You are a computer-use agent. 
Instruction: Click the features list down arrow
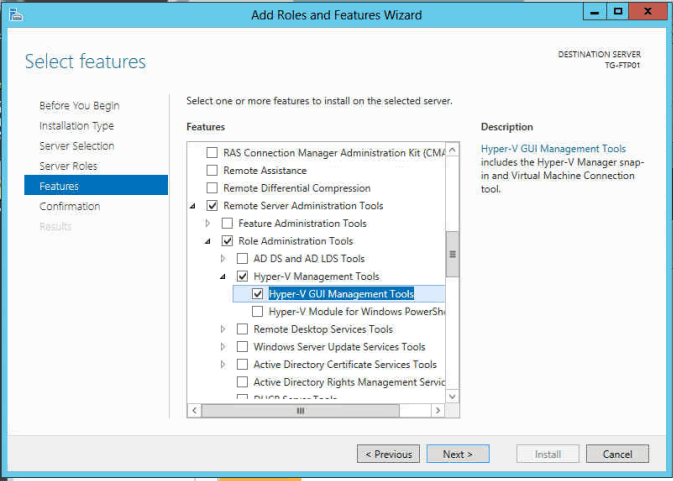coord(452,396)
